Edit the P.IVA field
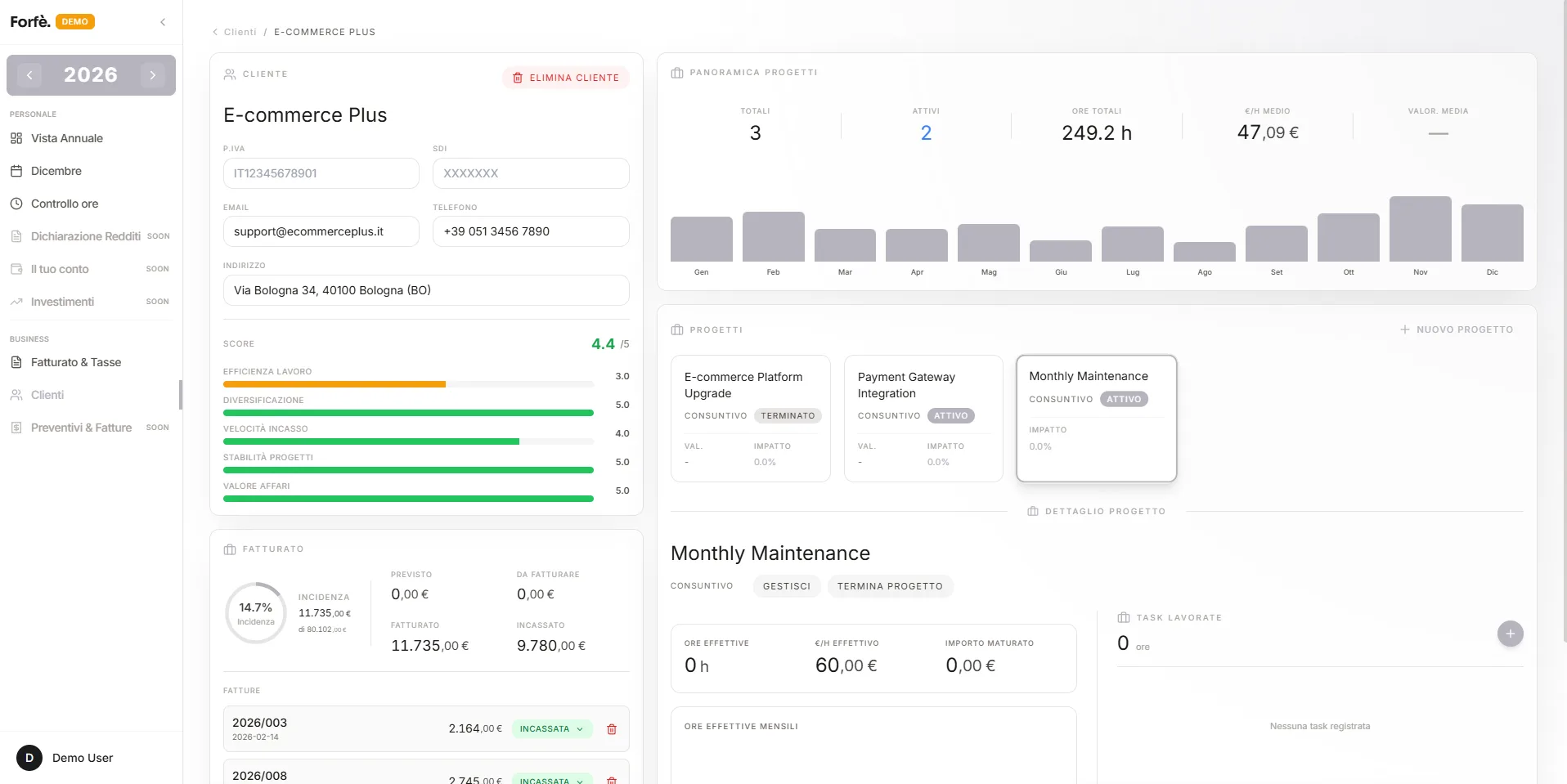 click(321, 173)
